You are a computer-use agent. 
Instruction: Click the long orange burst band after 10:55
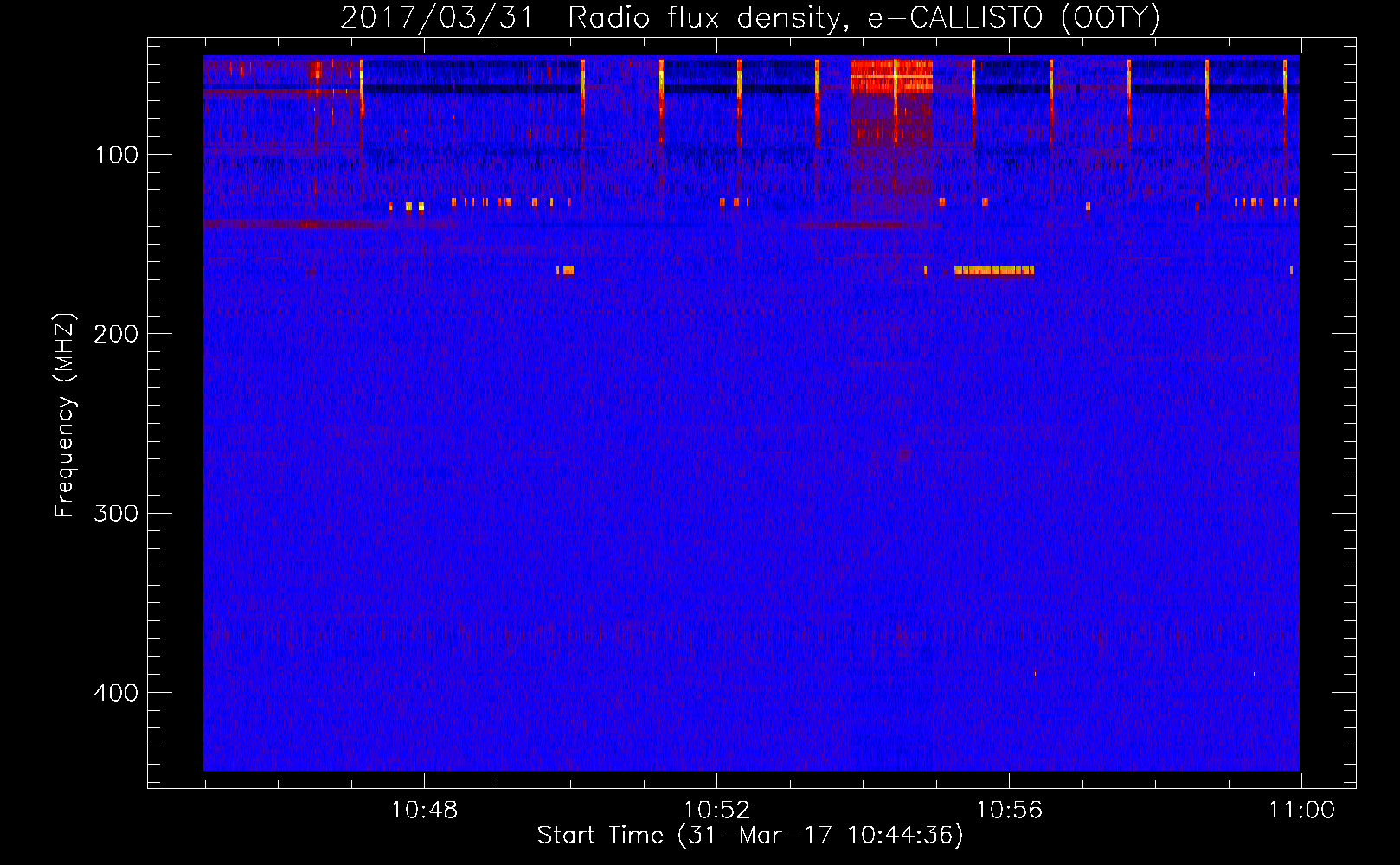[994, 270]
